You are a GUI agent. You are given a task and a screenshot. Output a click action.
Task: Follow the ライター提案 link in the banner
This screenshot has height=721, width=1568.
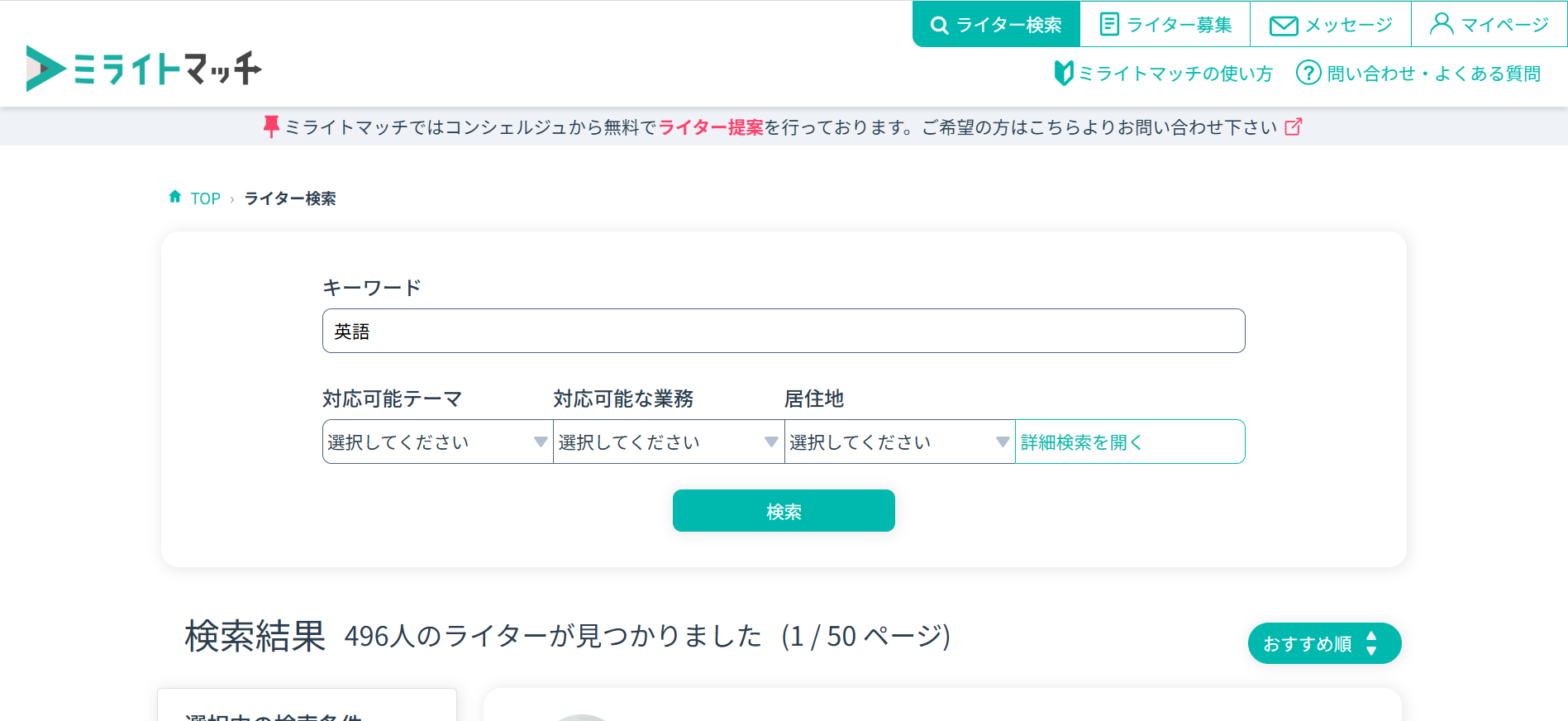711,127
